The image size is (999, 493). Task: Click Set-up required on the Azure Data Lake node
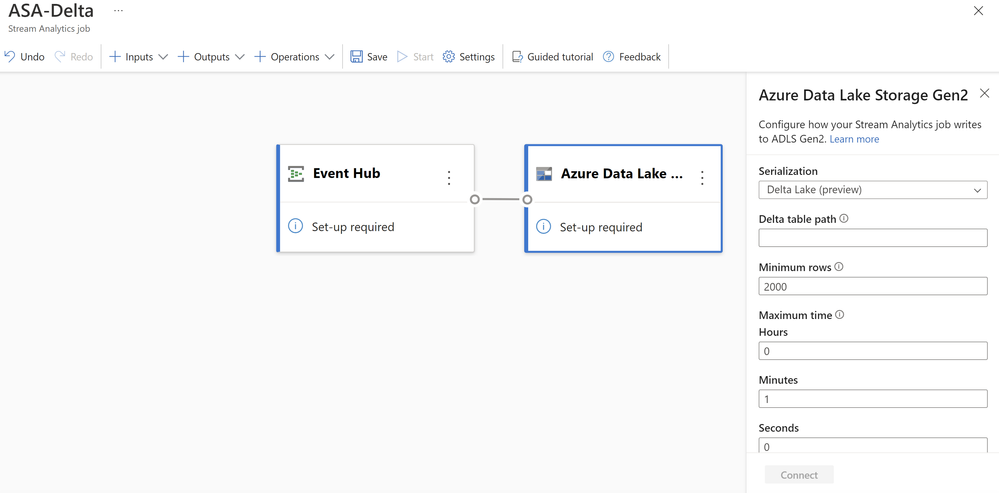[x=601, y=227]
